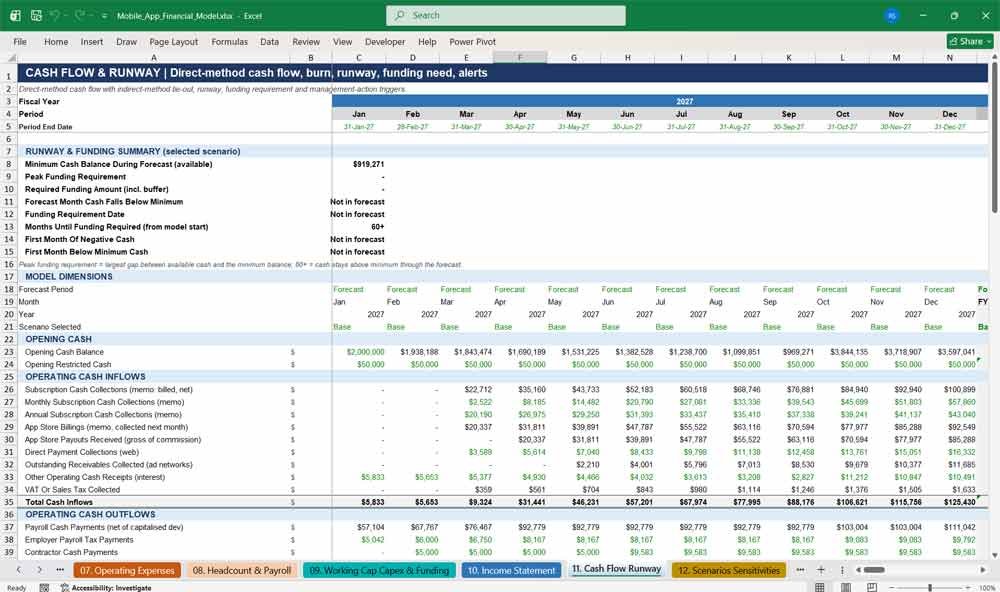The width and height of the screenshot is (1000, 592).
Task: Click the horizontal scrollbar thumb
Action: [x=874, y=570]
